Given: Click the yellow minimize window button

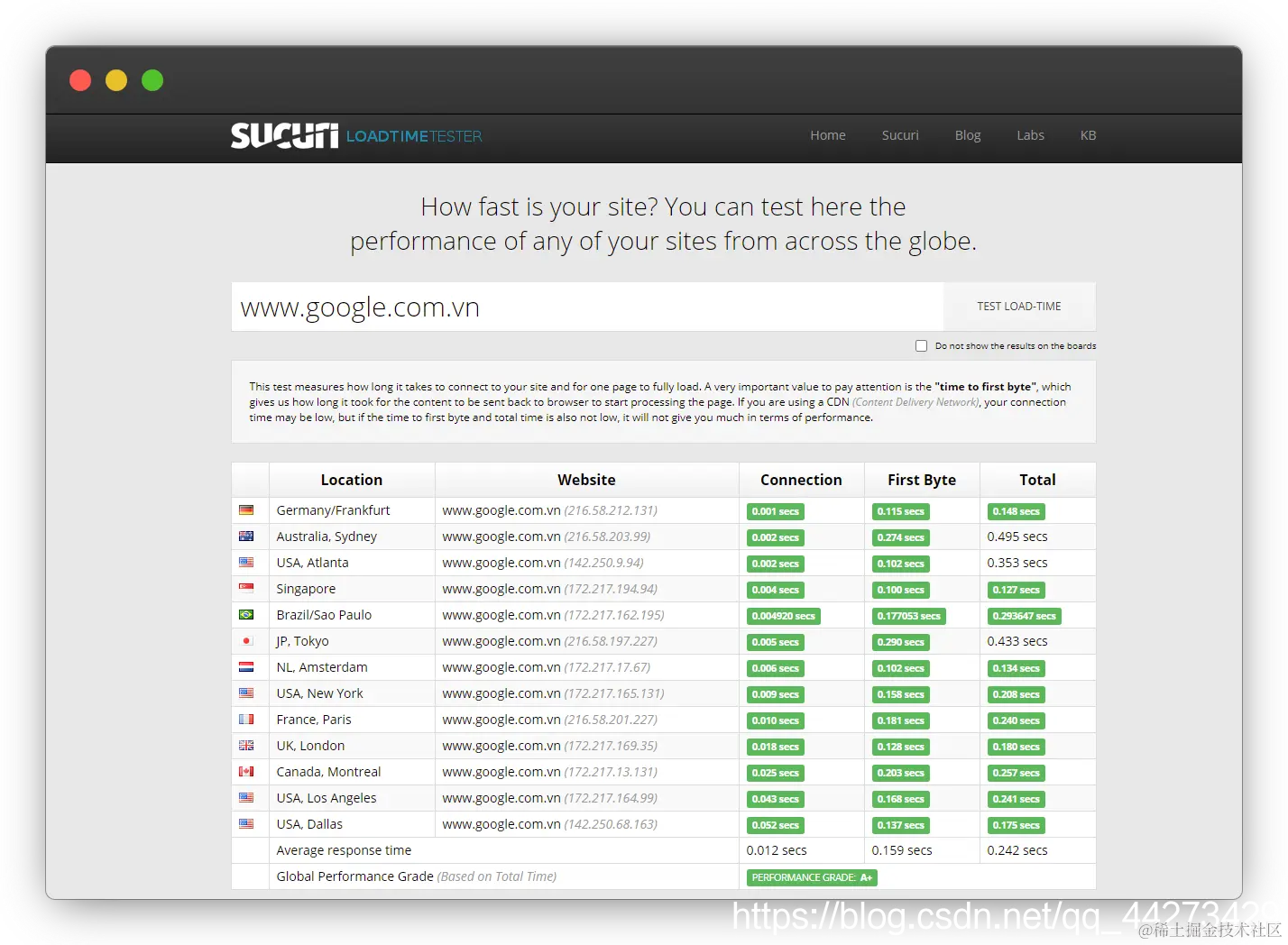Looking at the screenshot, I should (116, 80).
